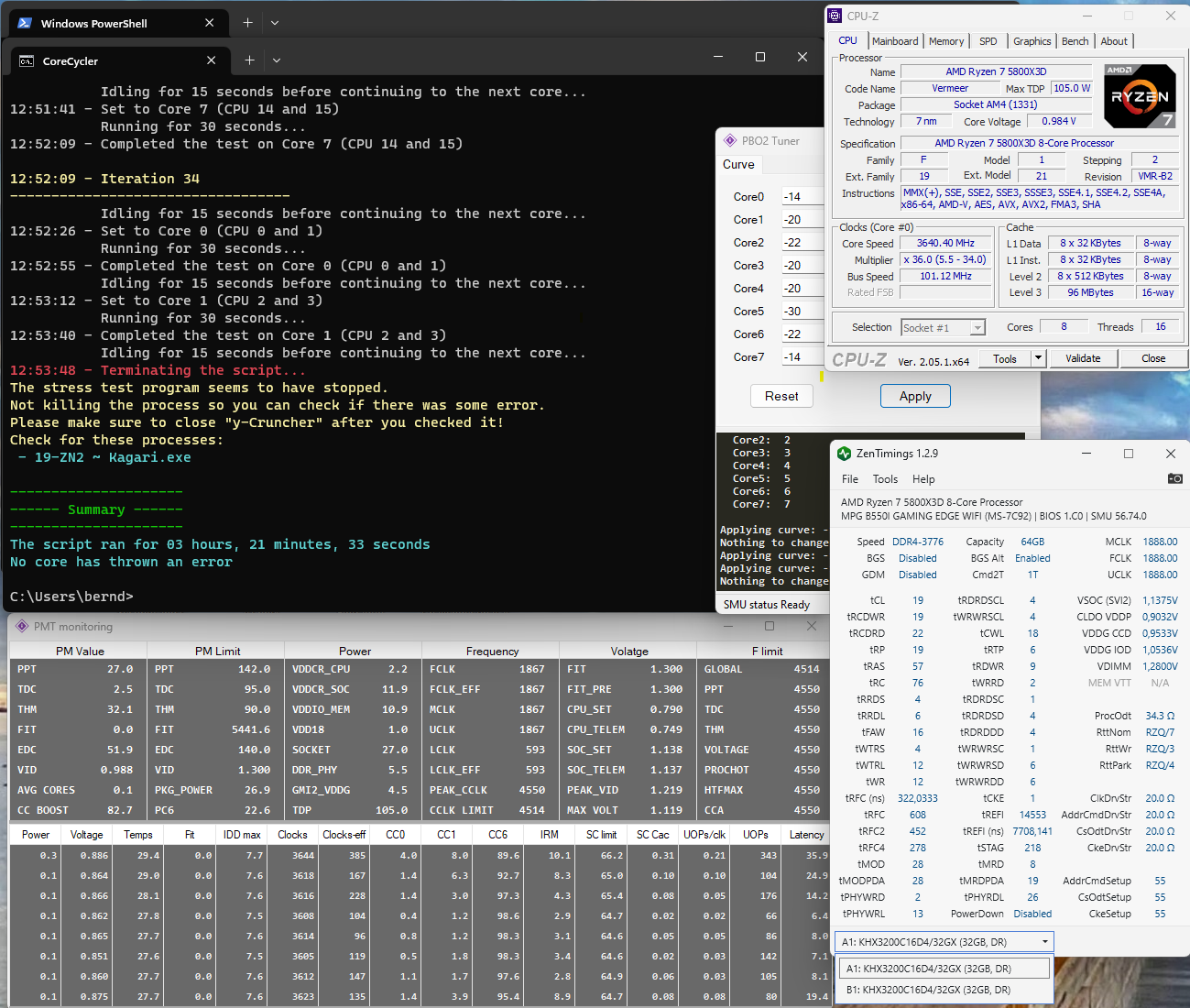Screen dimensions: 1190x1008
Task: Click the CoreCycler tab console icon
Action: pyautogui.click(x=27, y=61)
